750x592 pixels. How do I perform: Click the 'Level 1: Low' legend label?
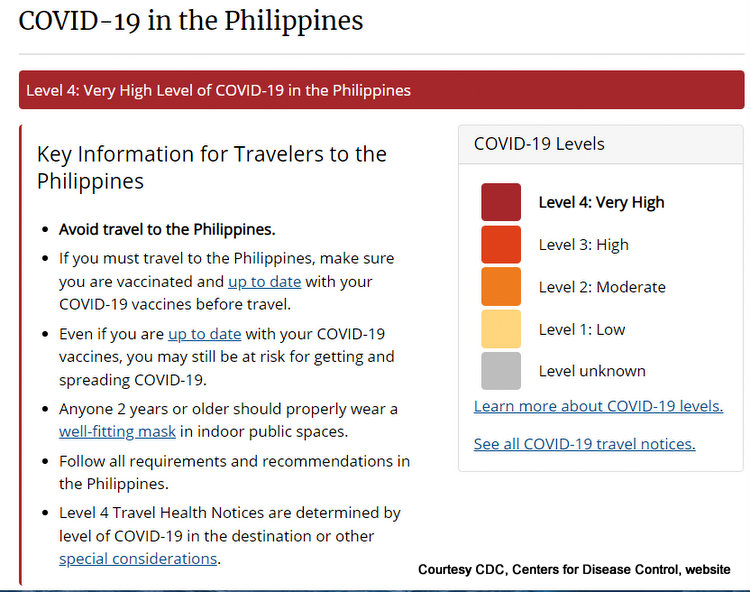click(582, 329)
